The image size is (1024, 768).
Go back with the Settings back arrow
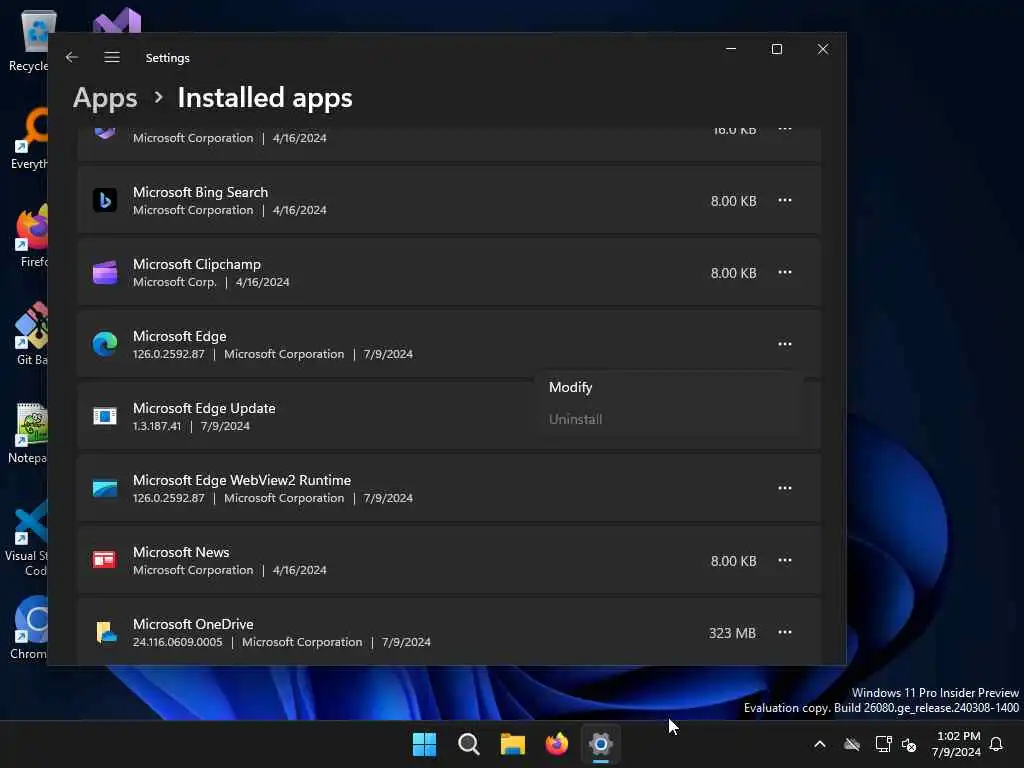(x=72, y=57)
